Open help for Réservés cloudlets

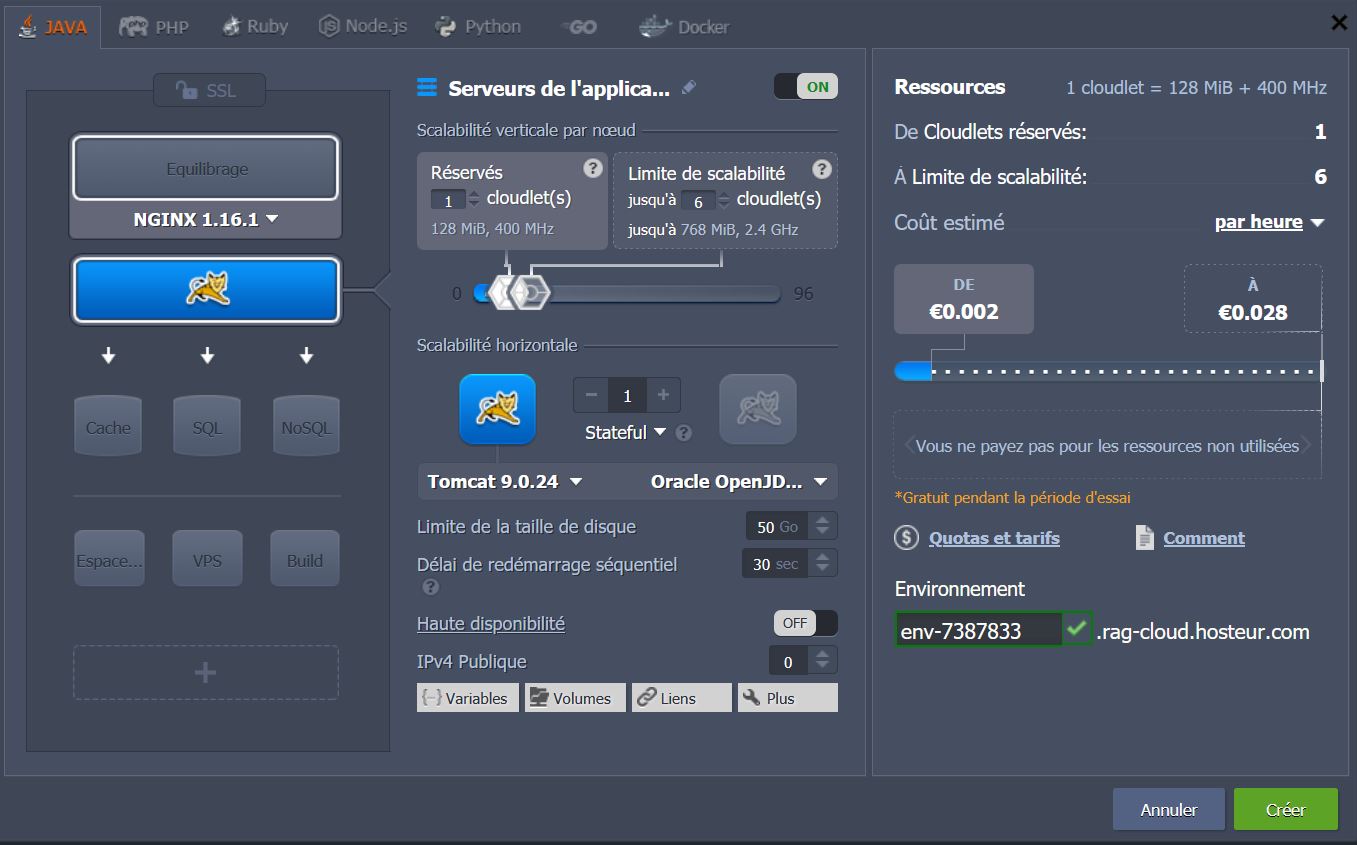(592, 169)
